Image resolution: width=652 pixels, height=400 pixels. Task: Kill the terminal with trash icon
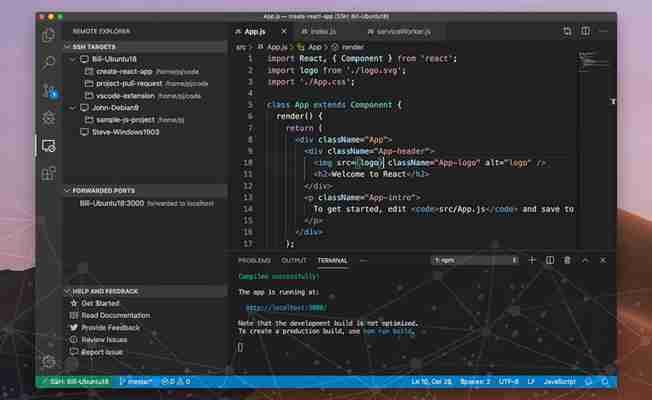[x=567, y=260]
